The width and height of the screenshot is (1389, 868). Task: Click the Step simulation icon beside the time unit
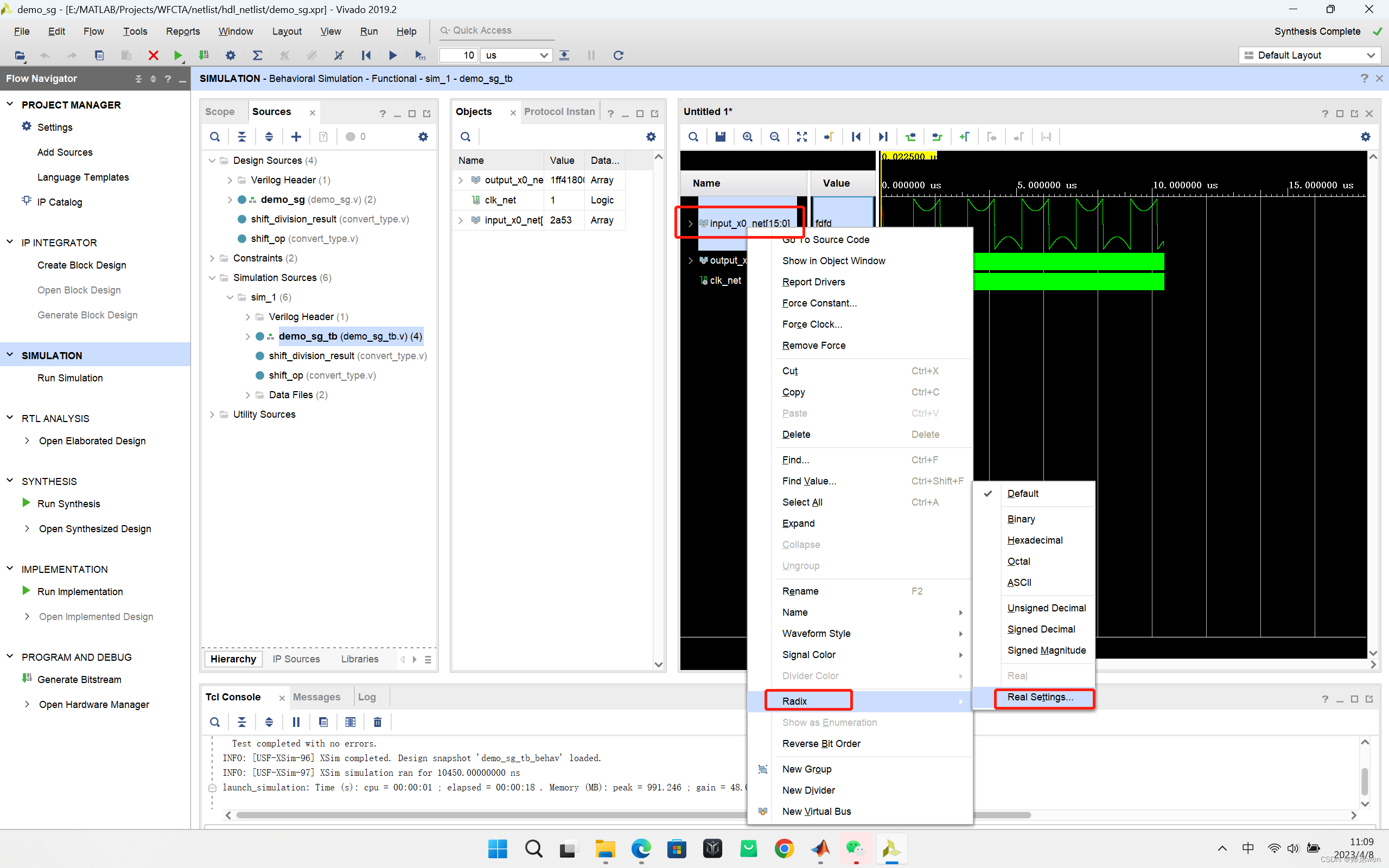point(564,55)
